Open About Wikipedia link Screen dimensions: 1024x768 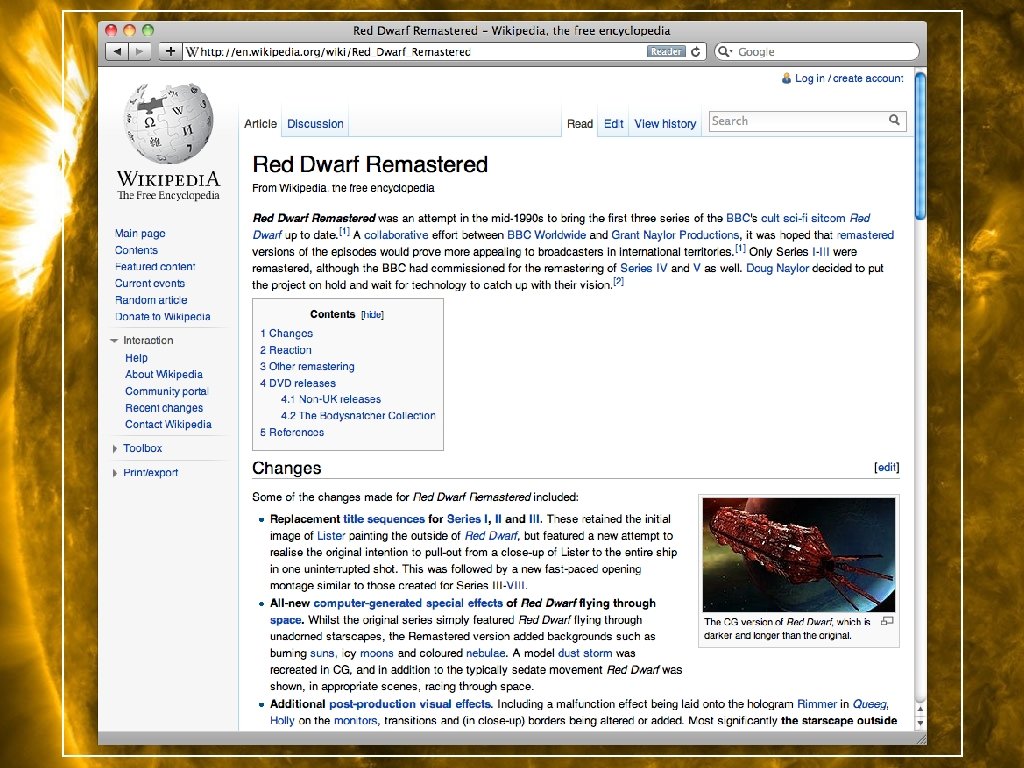tap(164, 374)
